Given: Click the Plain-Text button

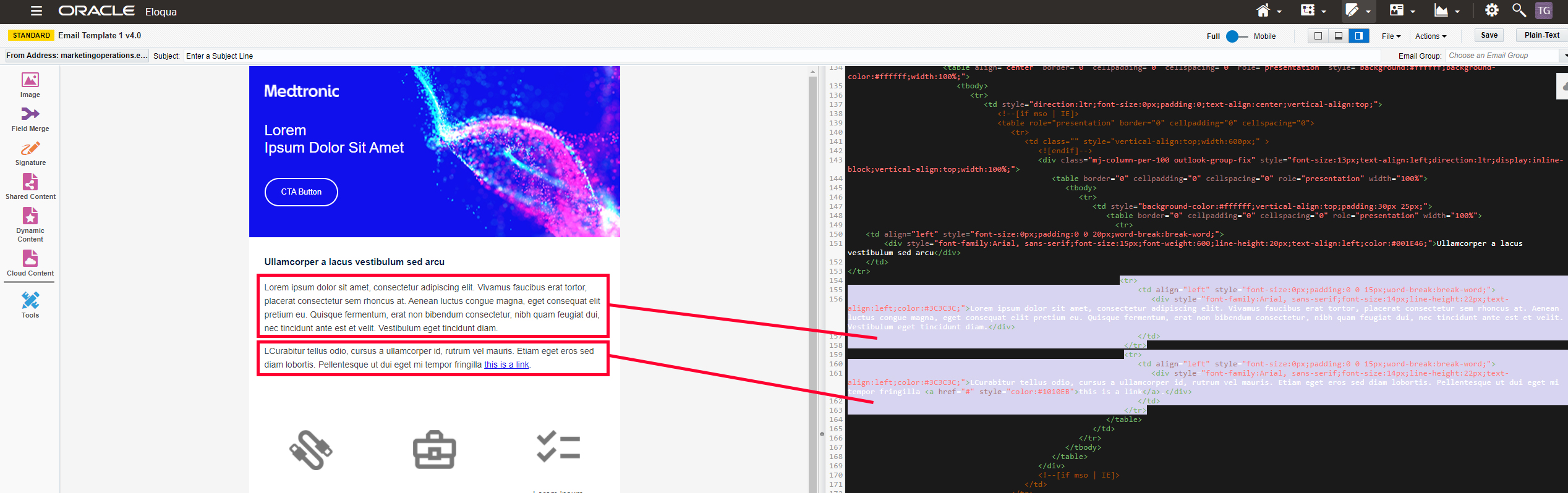Looking at the screenshot, I should (1541, 35).
